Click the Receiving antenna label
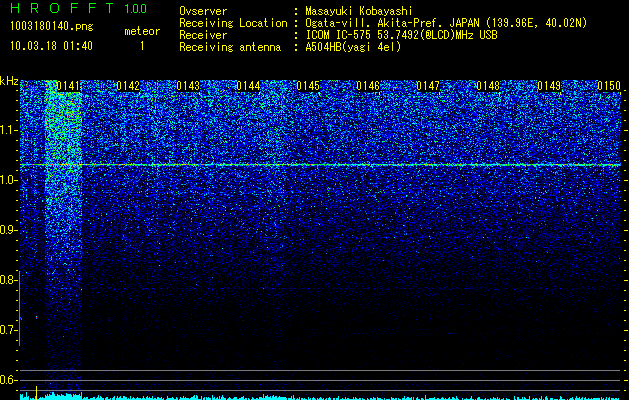Screen dimensions: 629x400 point(230,47)
